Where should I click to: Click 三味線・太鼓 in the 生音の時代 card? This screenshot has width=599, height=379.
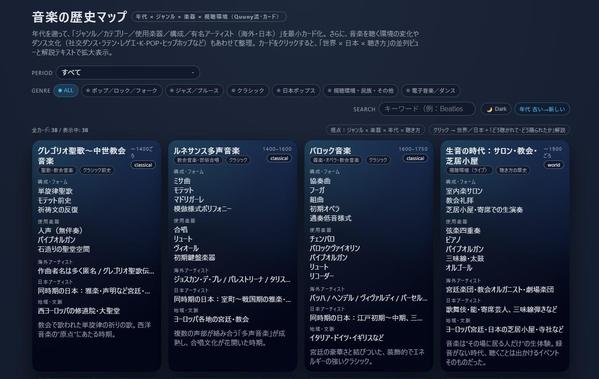(465, 259)
